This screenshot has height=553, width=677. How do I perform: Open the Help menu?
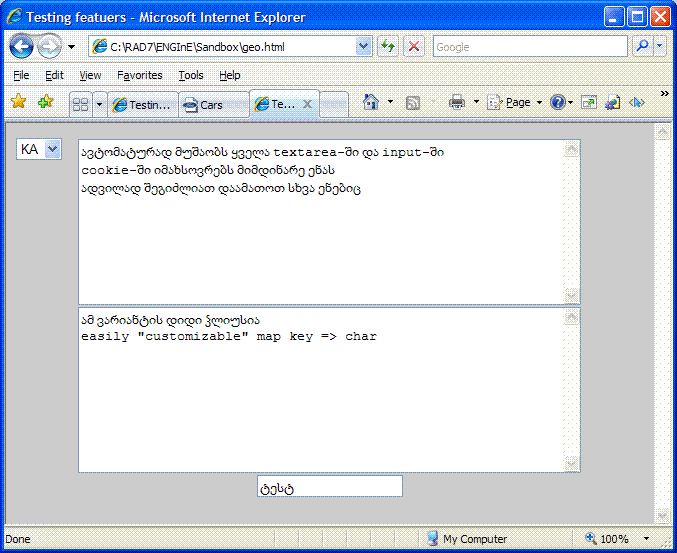(230, 75)
